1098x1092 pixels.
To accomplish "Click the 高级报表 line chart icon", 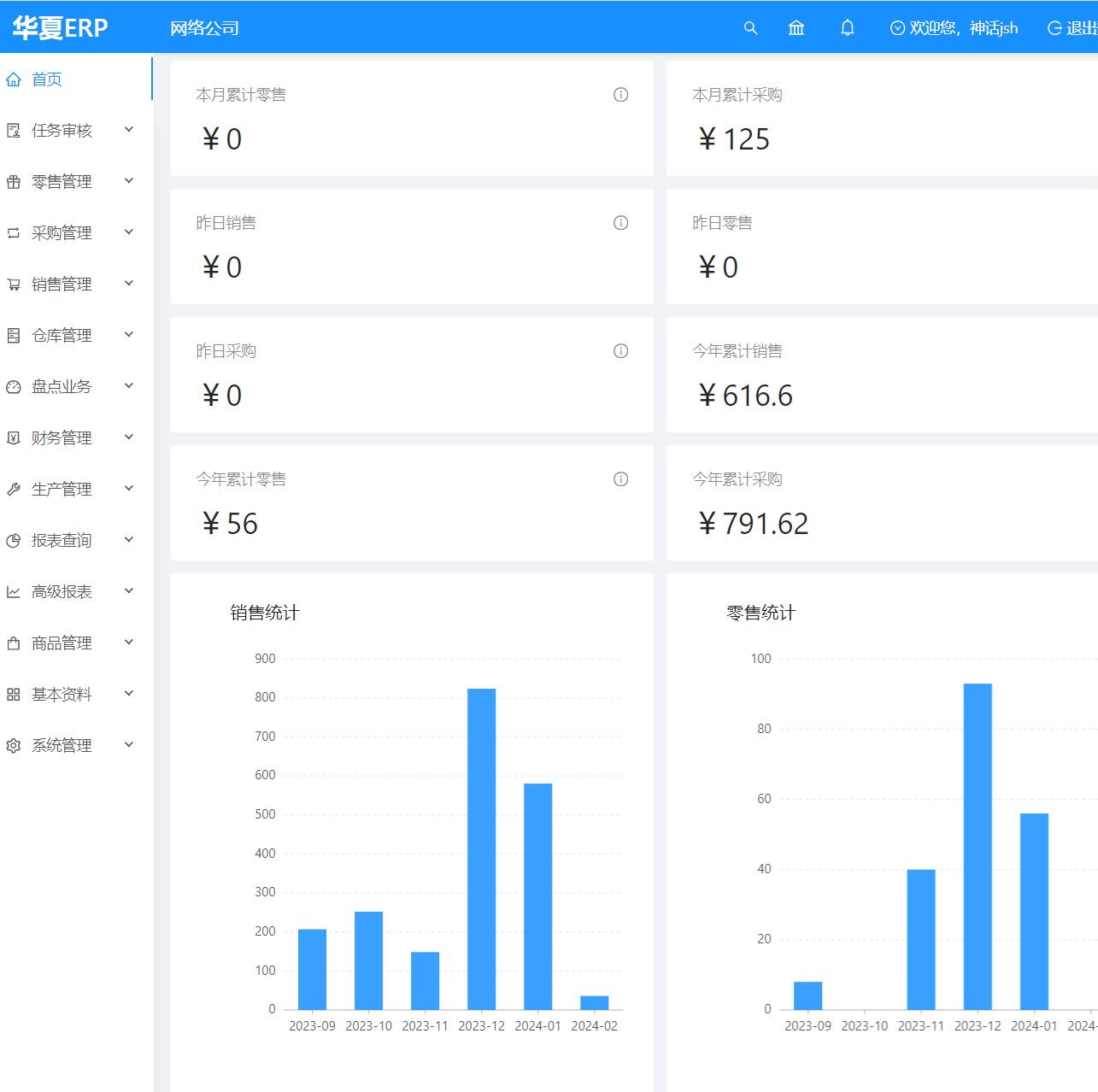I will pyautogui.click(x=14, y=592).
